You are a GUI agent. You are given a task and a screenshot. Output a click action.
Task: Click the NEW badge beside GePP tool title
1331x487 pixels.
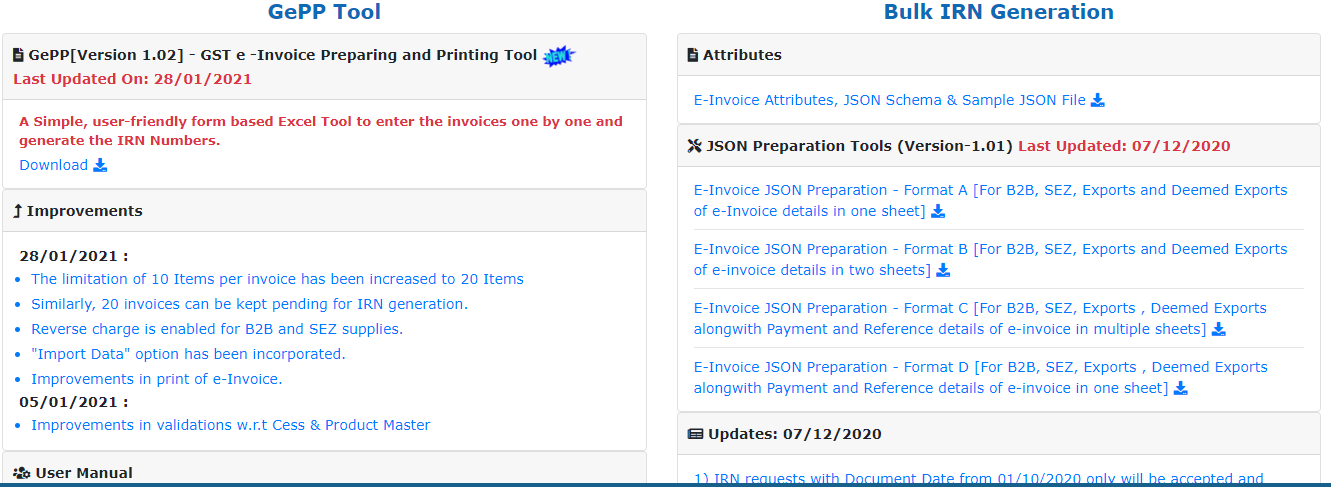[559, 56]
